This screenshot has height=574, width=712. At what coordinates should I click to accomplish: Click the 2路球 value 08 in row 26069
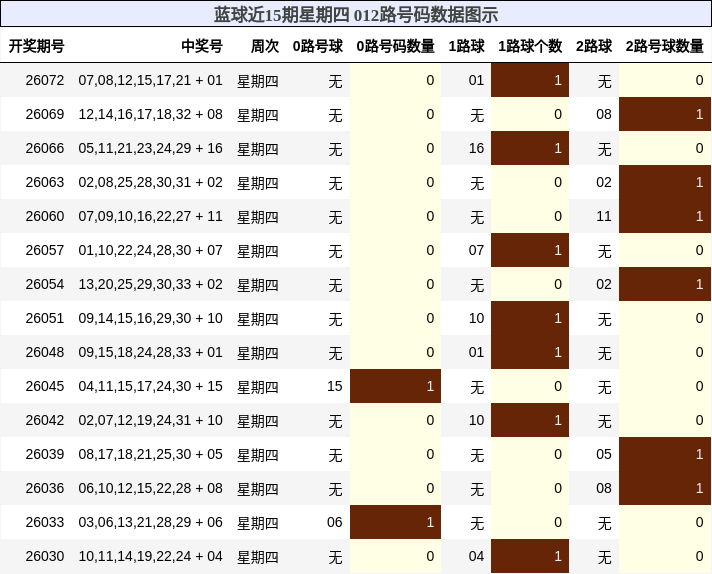(x=604, y=114)
